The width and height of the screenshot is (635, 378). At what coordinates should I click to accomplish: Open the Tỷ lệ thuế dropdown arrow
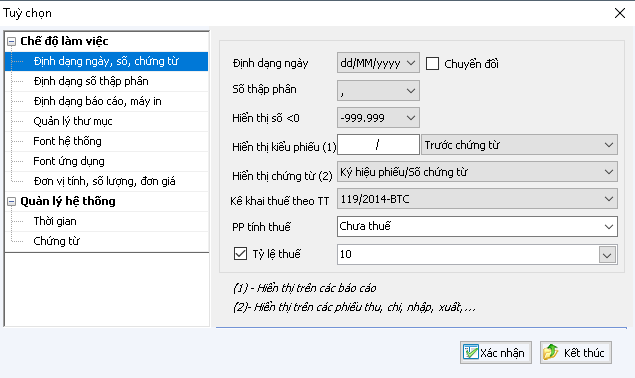click(607, 255)
